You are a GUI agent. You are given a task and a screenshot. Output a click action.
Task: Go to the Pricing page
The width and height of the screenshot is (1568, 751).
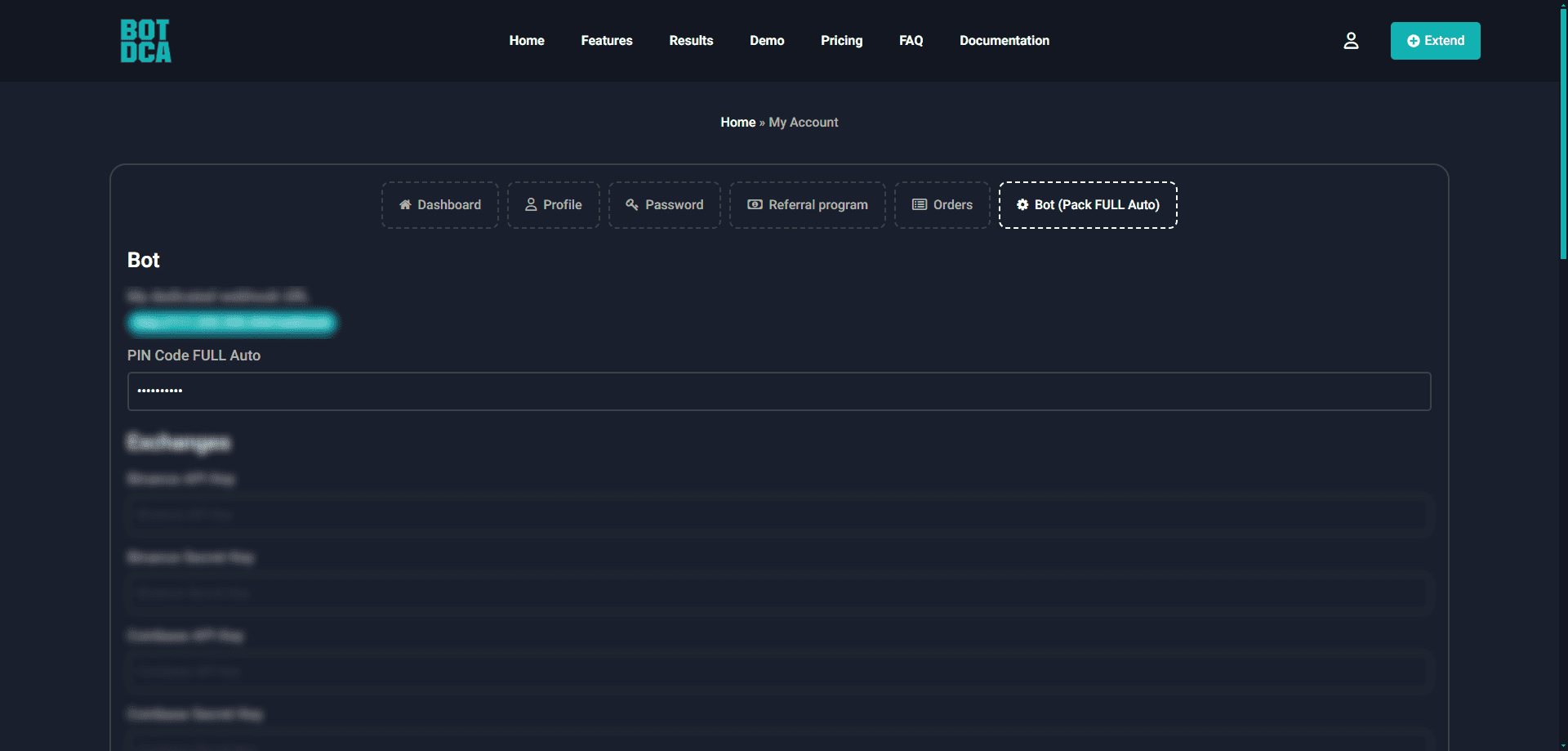point(841,41)
